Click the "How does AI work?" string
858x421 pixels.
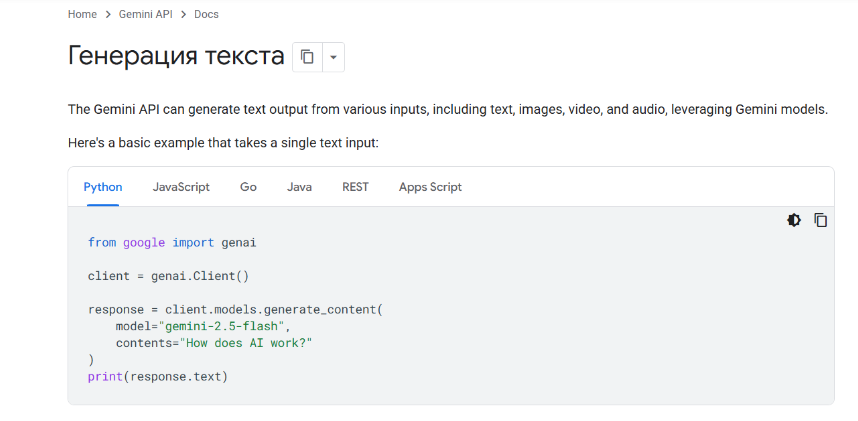[x=250, y=343]
